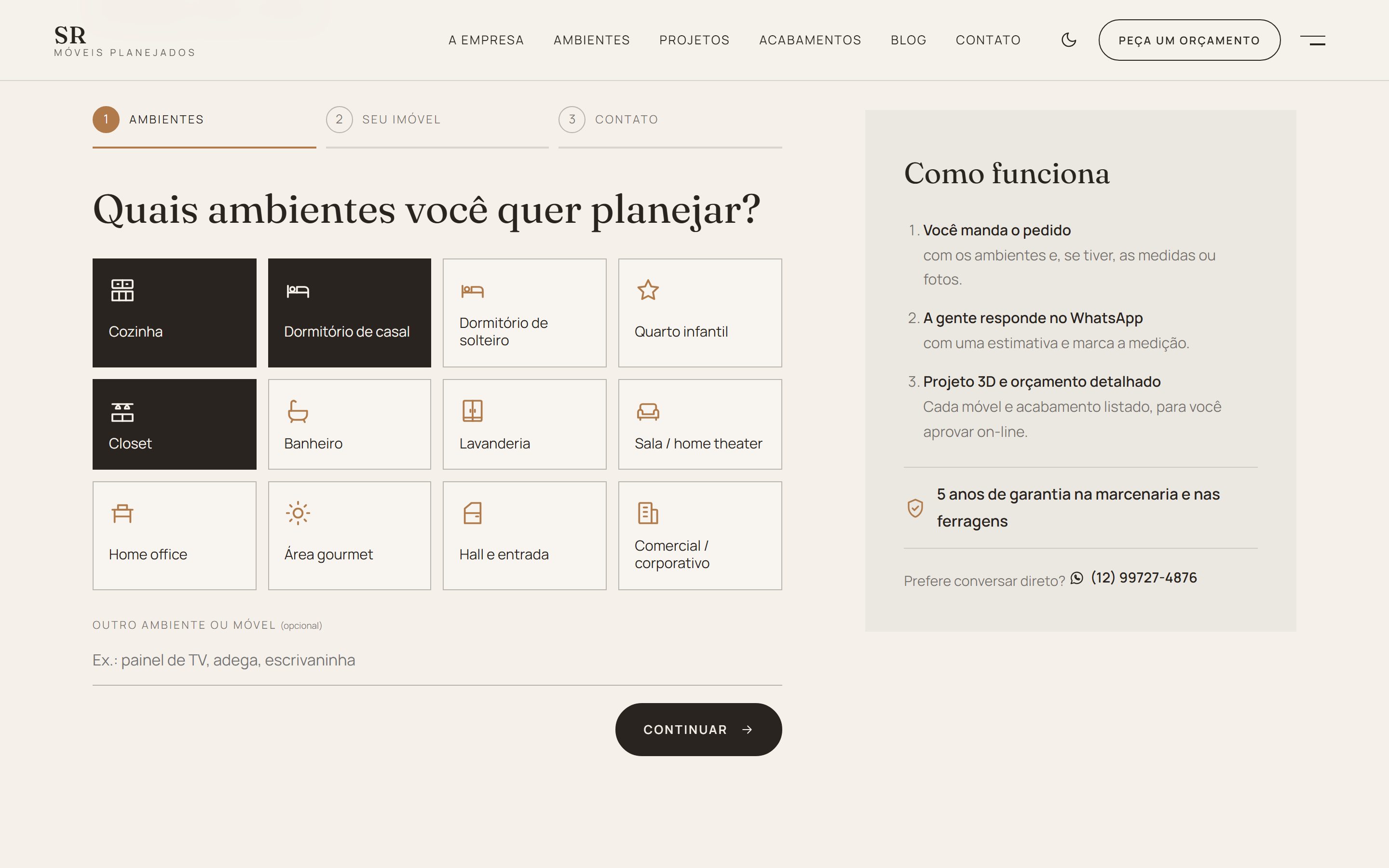Open Ambientes in the top navigation
Image resolution: width=1389 pixels, height=868 pixels.
(591, 40)
